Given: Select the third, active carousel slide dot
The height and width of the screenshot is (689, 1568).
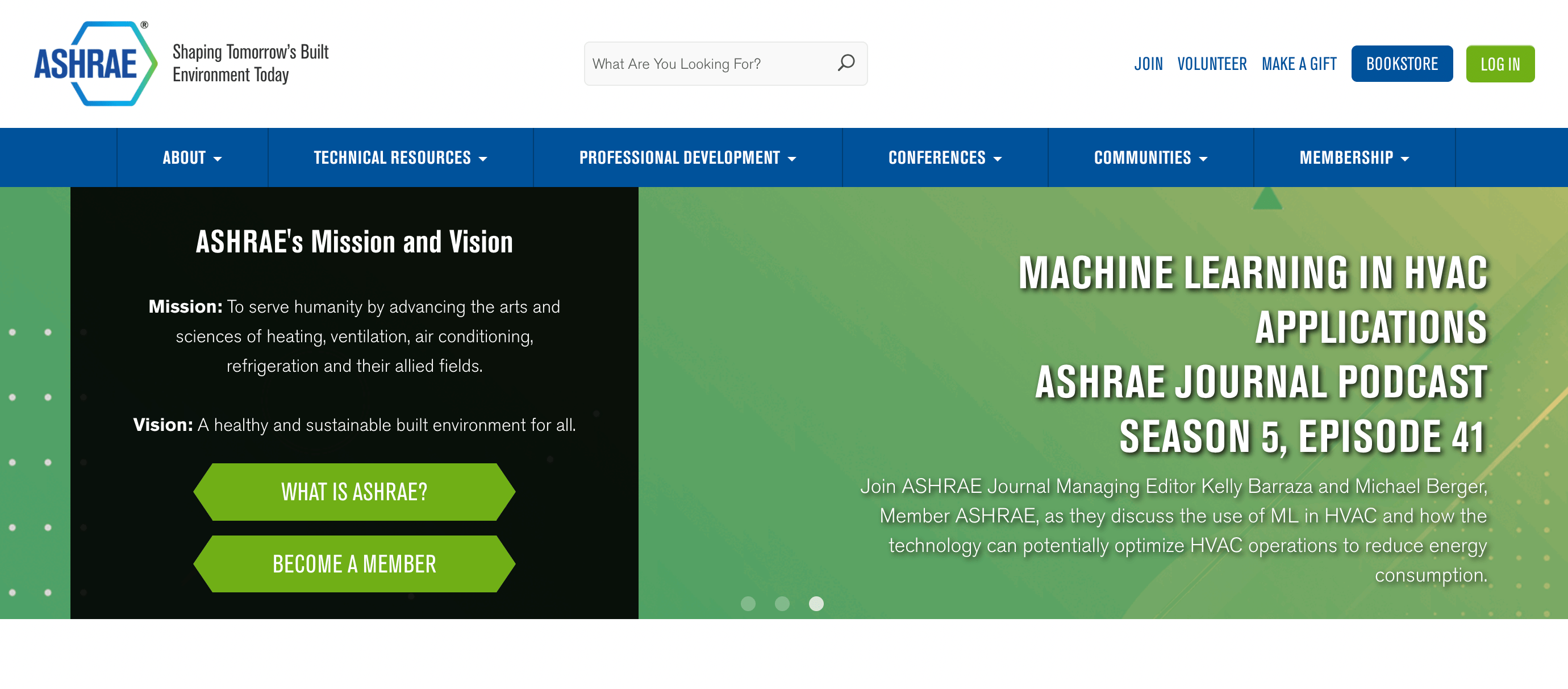Looking at the screenshot, I should tap(816, 603).
